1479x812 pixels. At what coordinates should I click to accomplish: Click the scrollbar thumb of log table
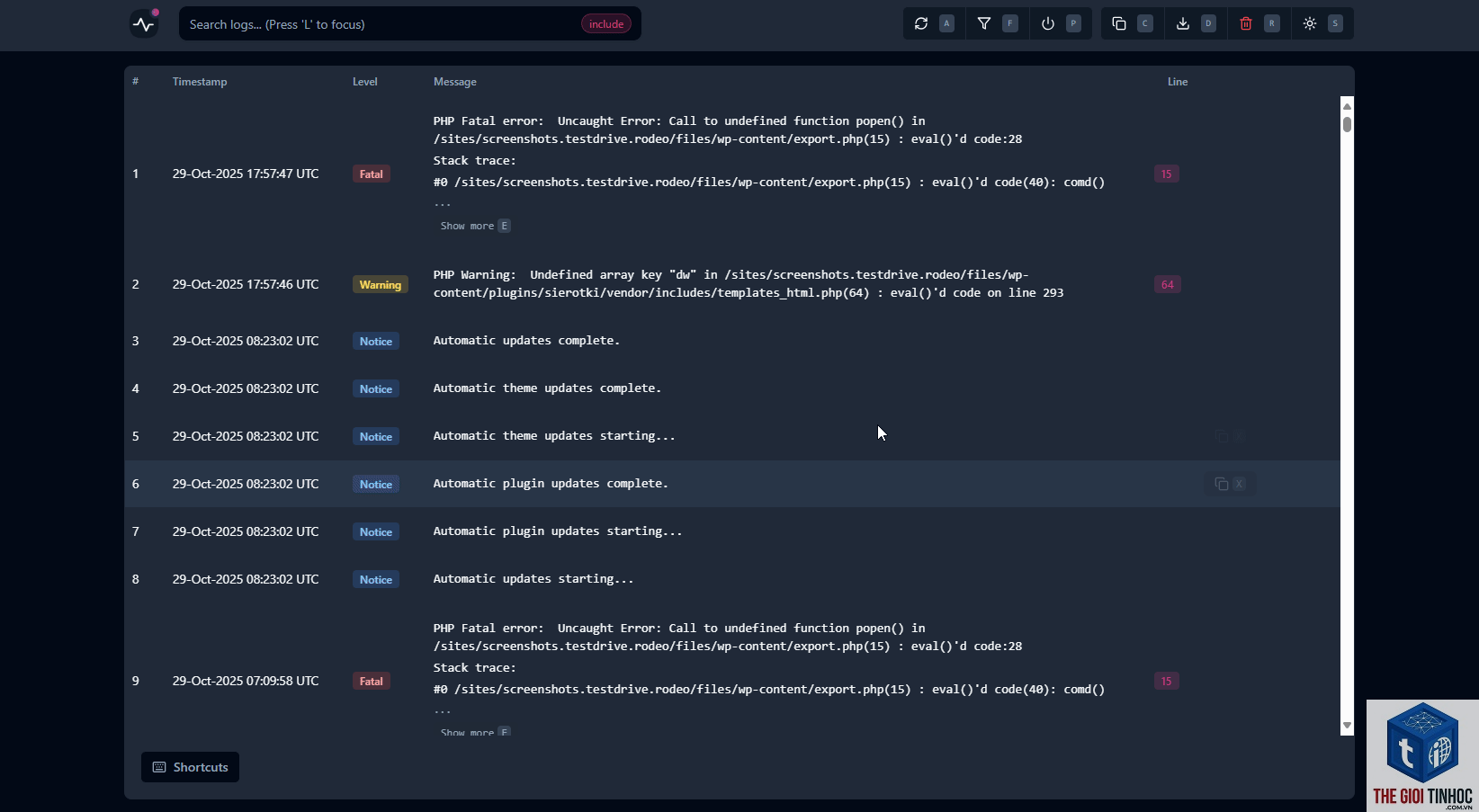(x=1347, y=124)
